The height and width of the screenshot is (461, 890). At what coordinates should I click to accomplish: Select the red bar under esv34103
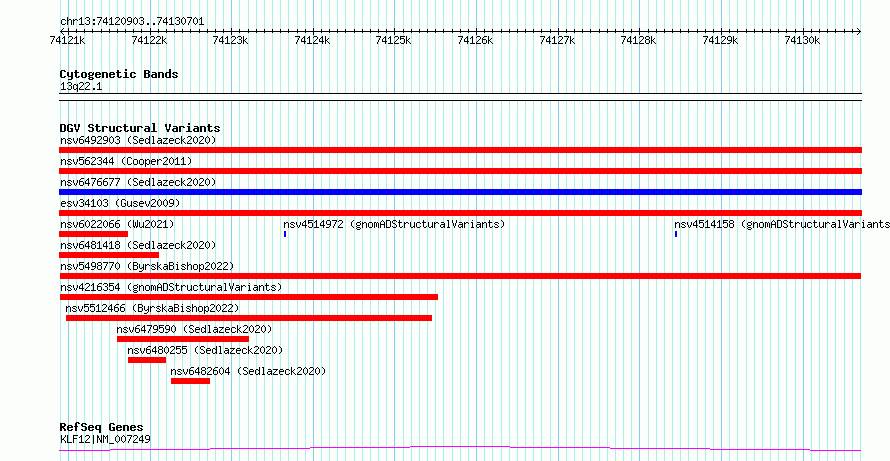pyautogui.click(x=460, y=213)
